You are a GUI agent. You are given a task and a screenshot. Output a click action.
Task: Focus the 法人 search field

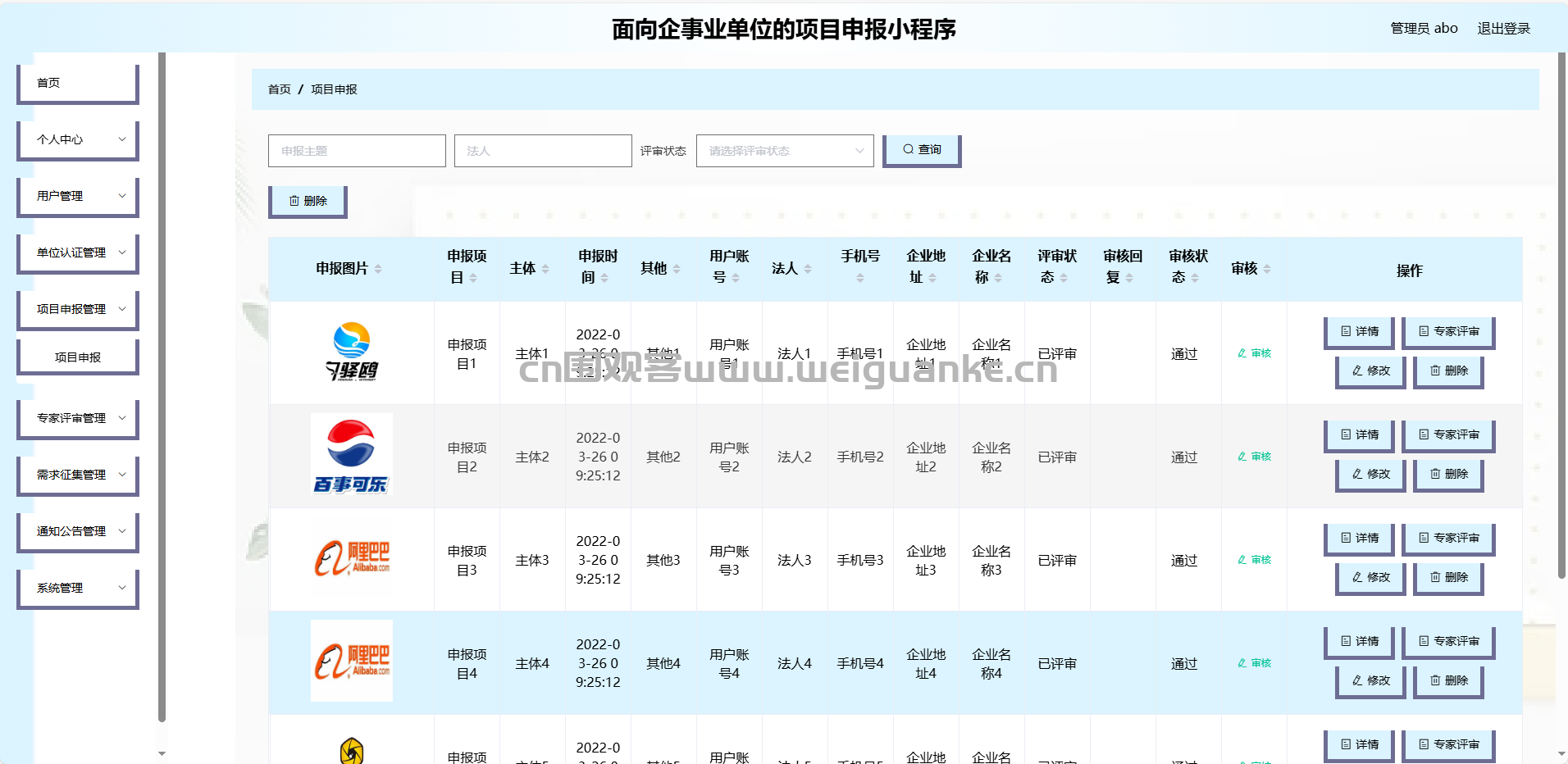(543, 151)
